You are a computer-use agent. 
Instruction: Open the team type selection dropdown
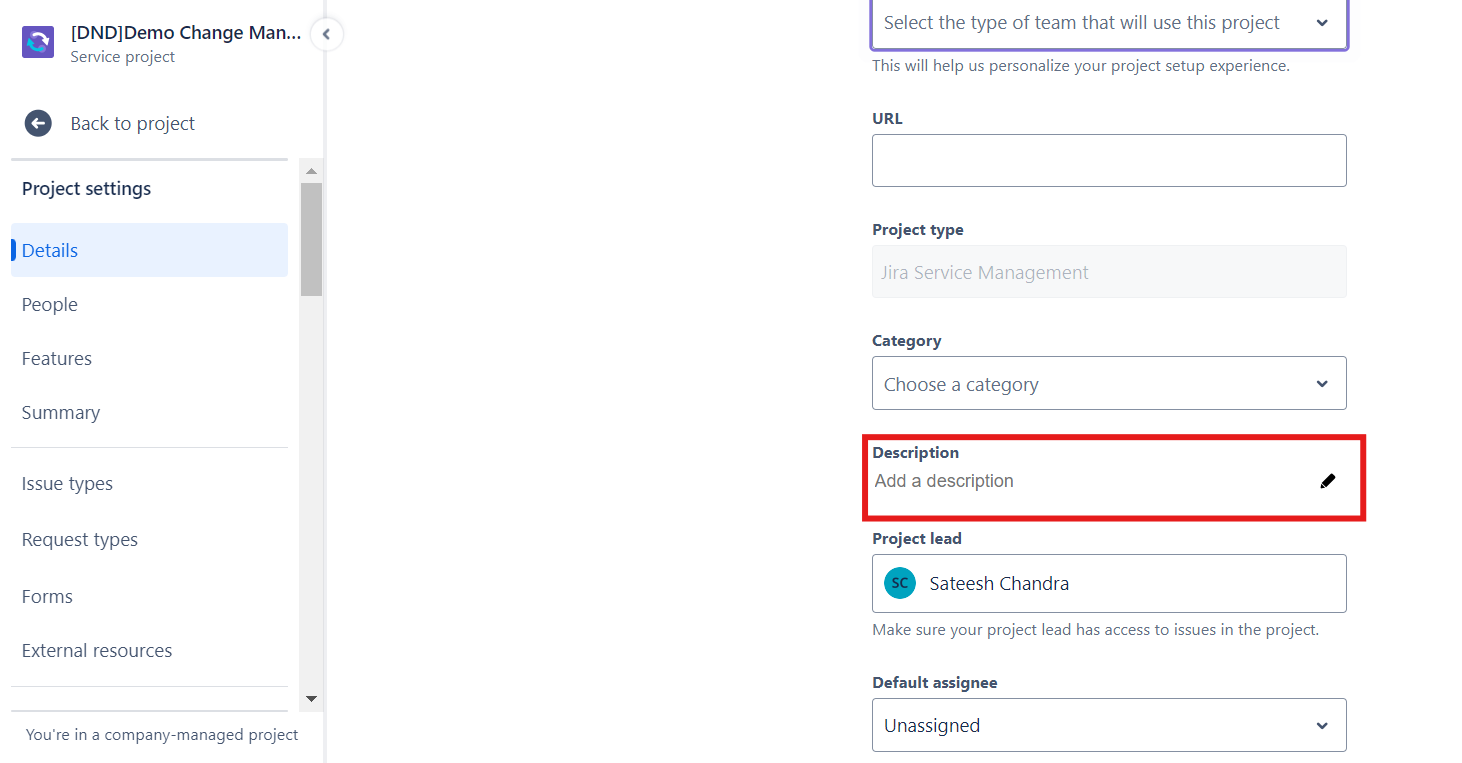tap(1108, 22)
